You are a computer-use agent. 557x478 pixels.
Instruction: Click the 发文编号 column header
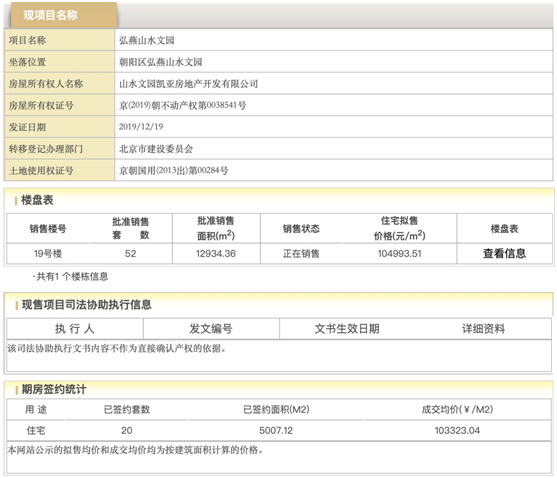[211, 329]
